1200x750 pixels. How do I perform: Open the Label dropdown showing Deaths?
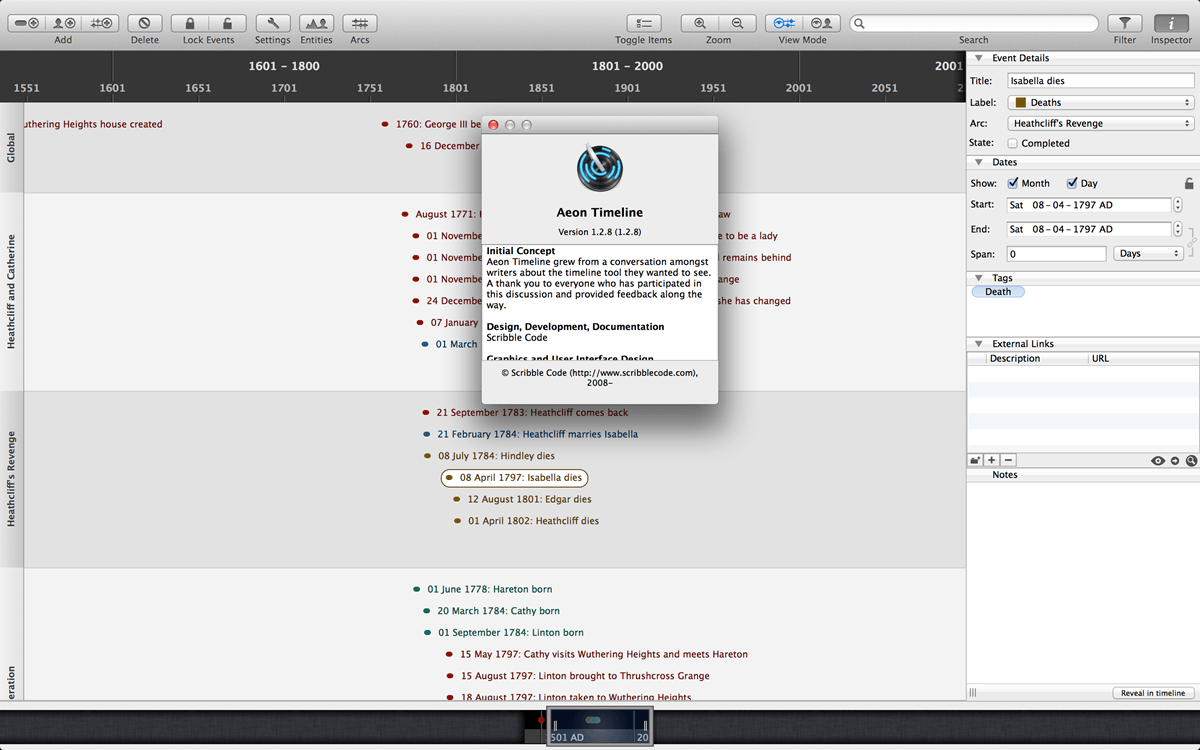(x=1100, y=102)
